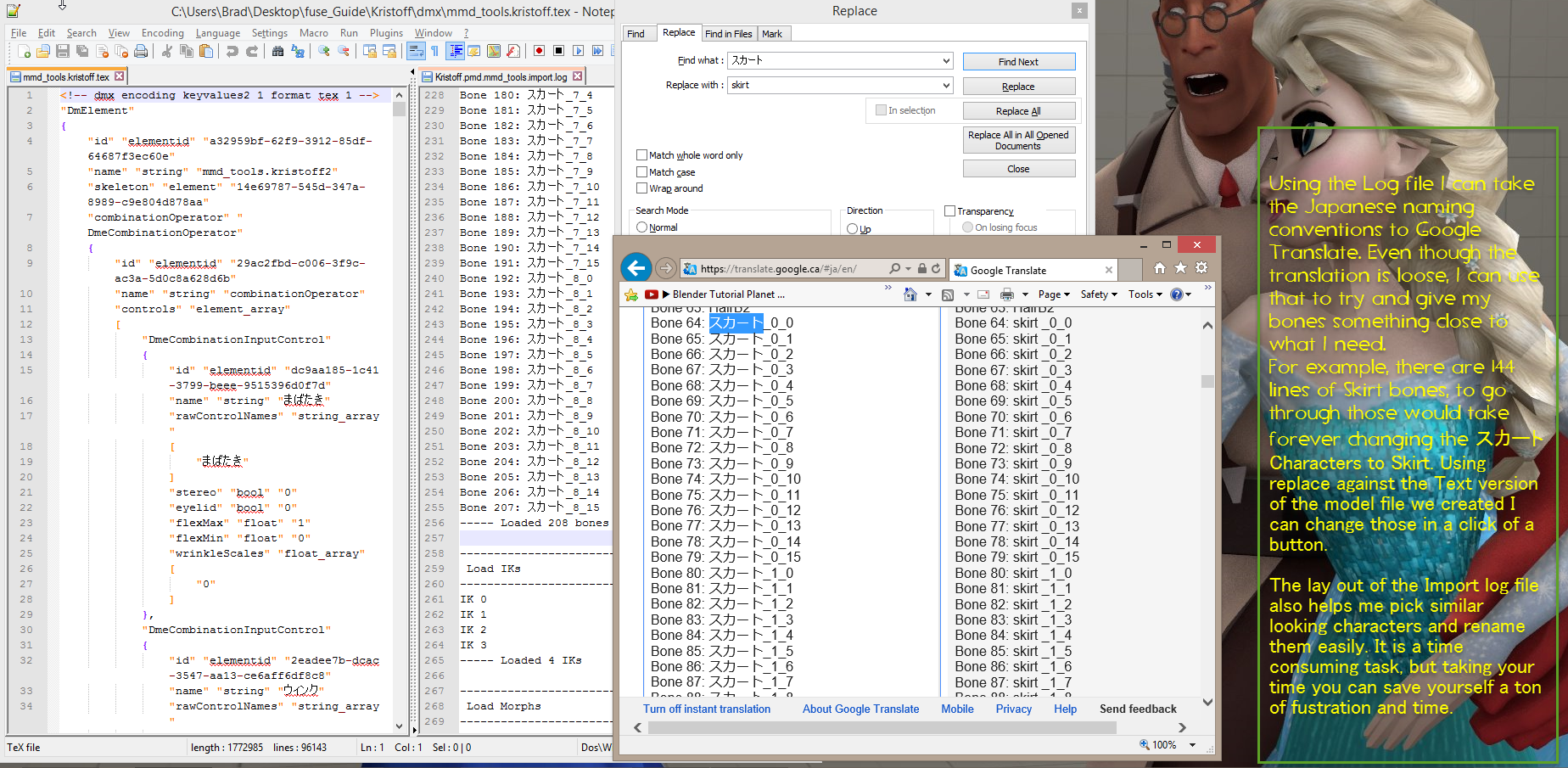Viewport: 1568px width, 768px height.
Task: Expand the Print options dropdown arrow in browser
Action: coord(1023,294)
